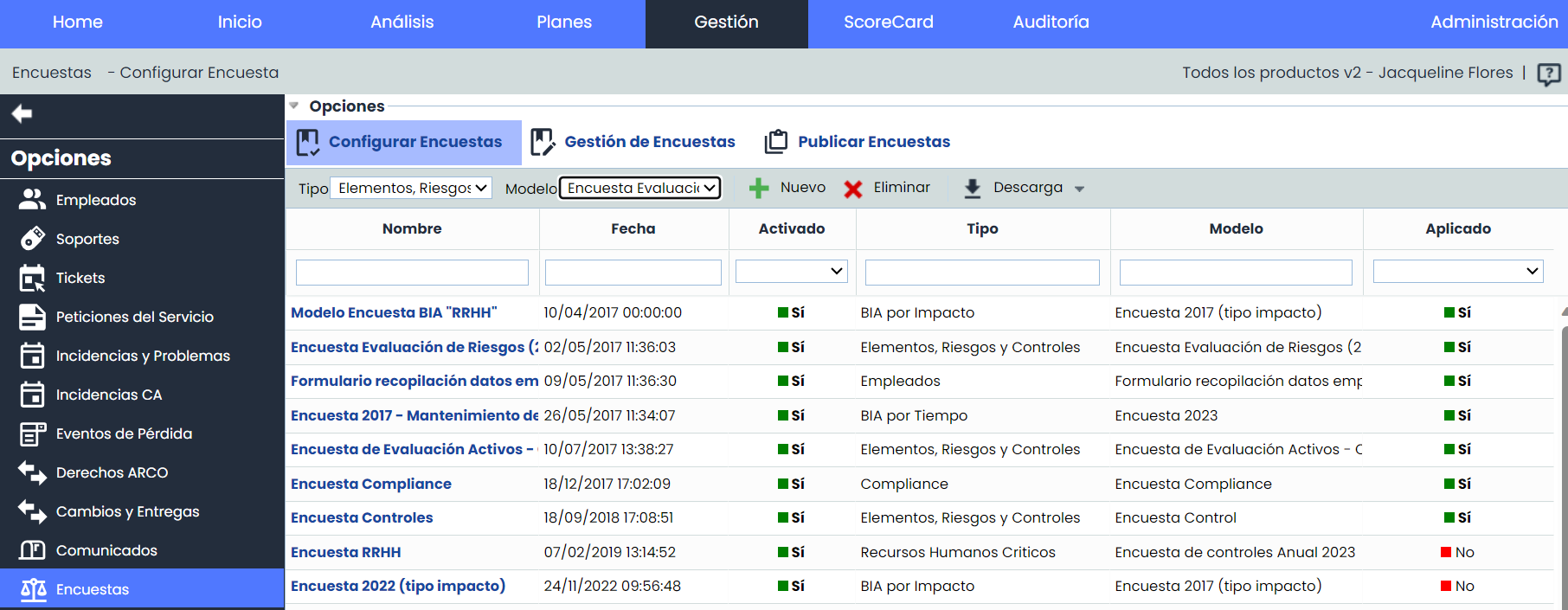
Task: Open the Encuesta Compliance link
Action: pyautogui.click(x=371, y=484)
